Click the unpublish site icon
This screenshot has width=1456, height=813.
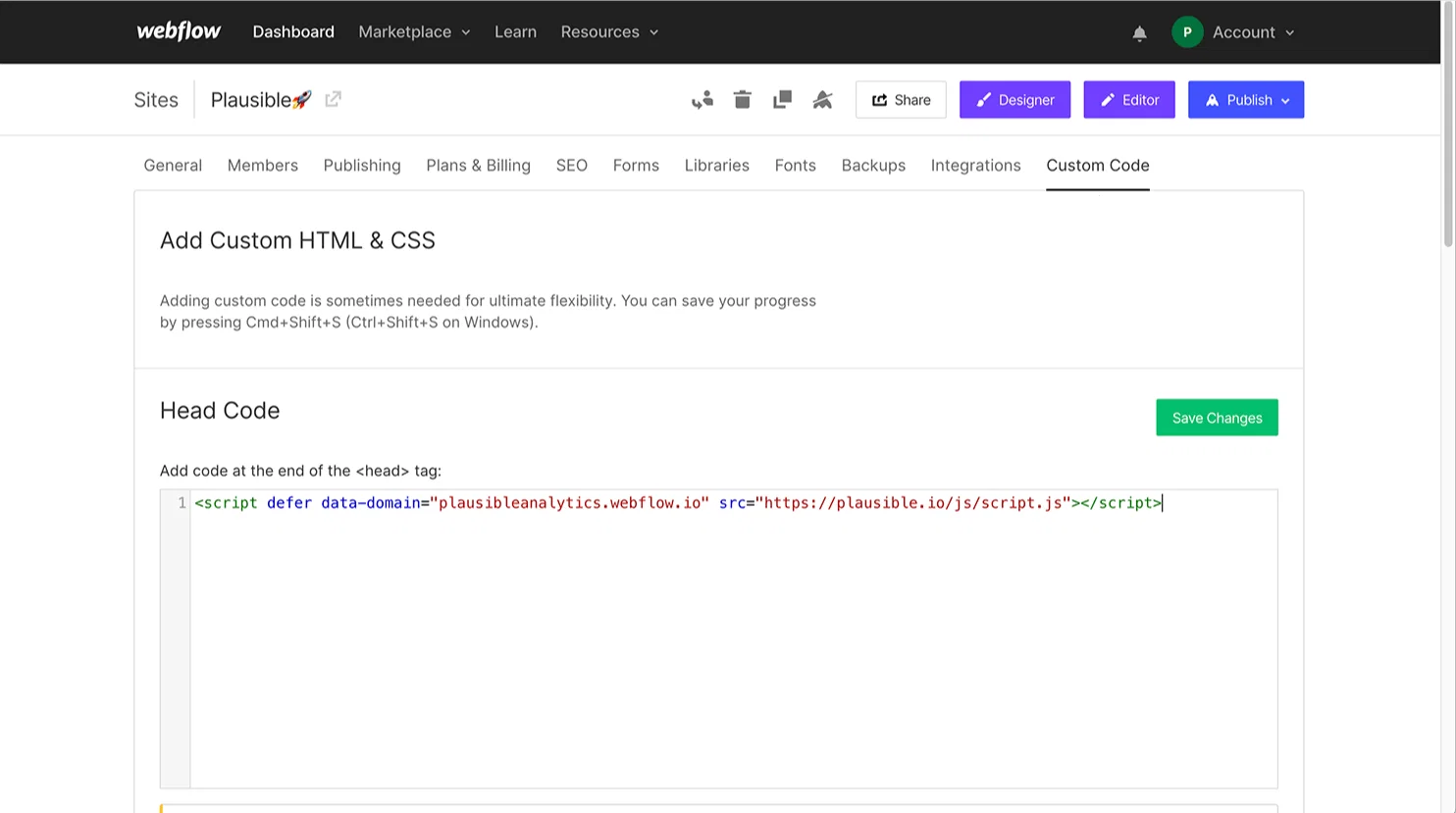(822, 100)
